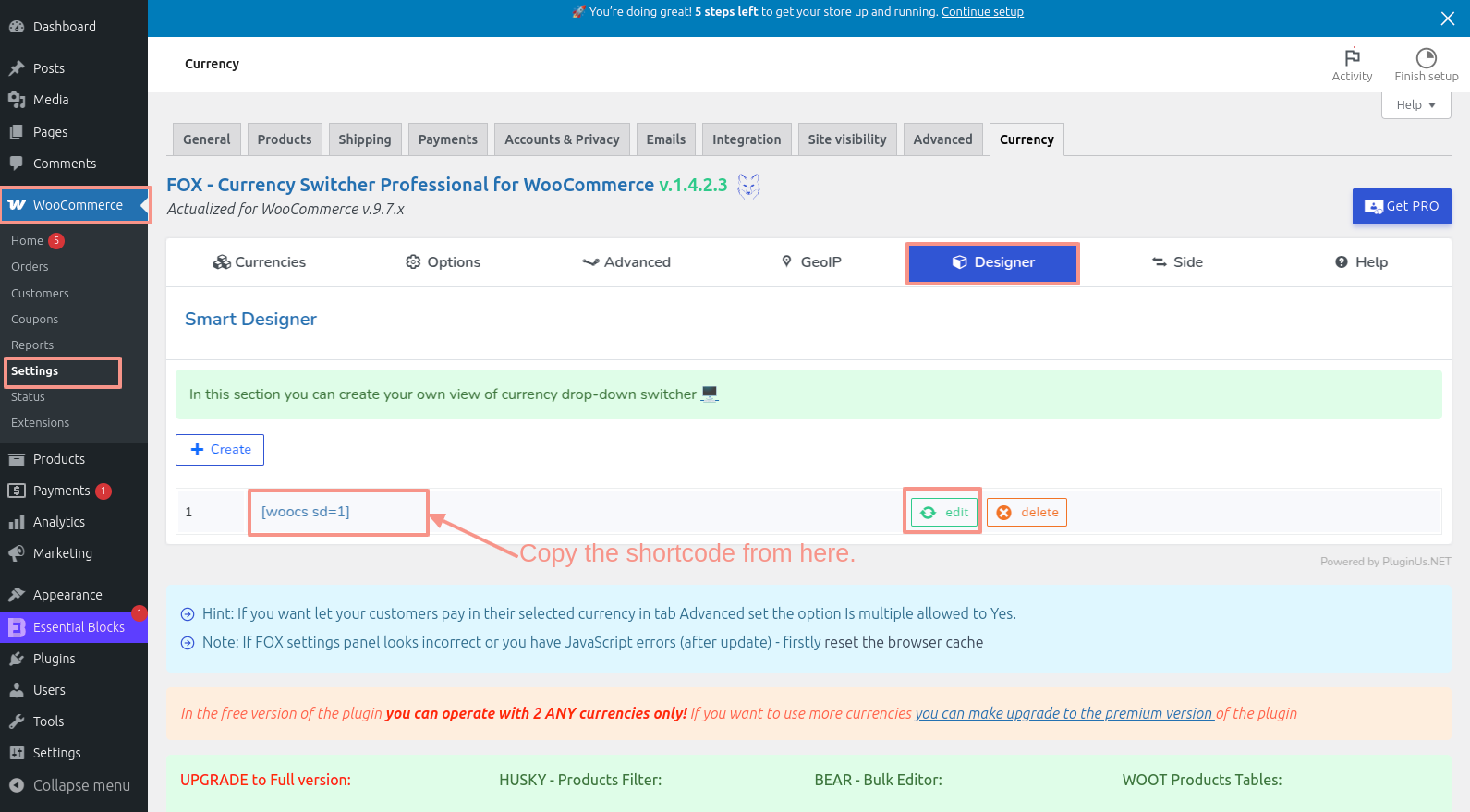Switch to Integration tab
1470x812 pixels.
[x=747, y=139]
